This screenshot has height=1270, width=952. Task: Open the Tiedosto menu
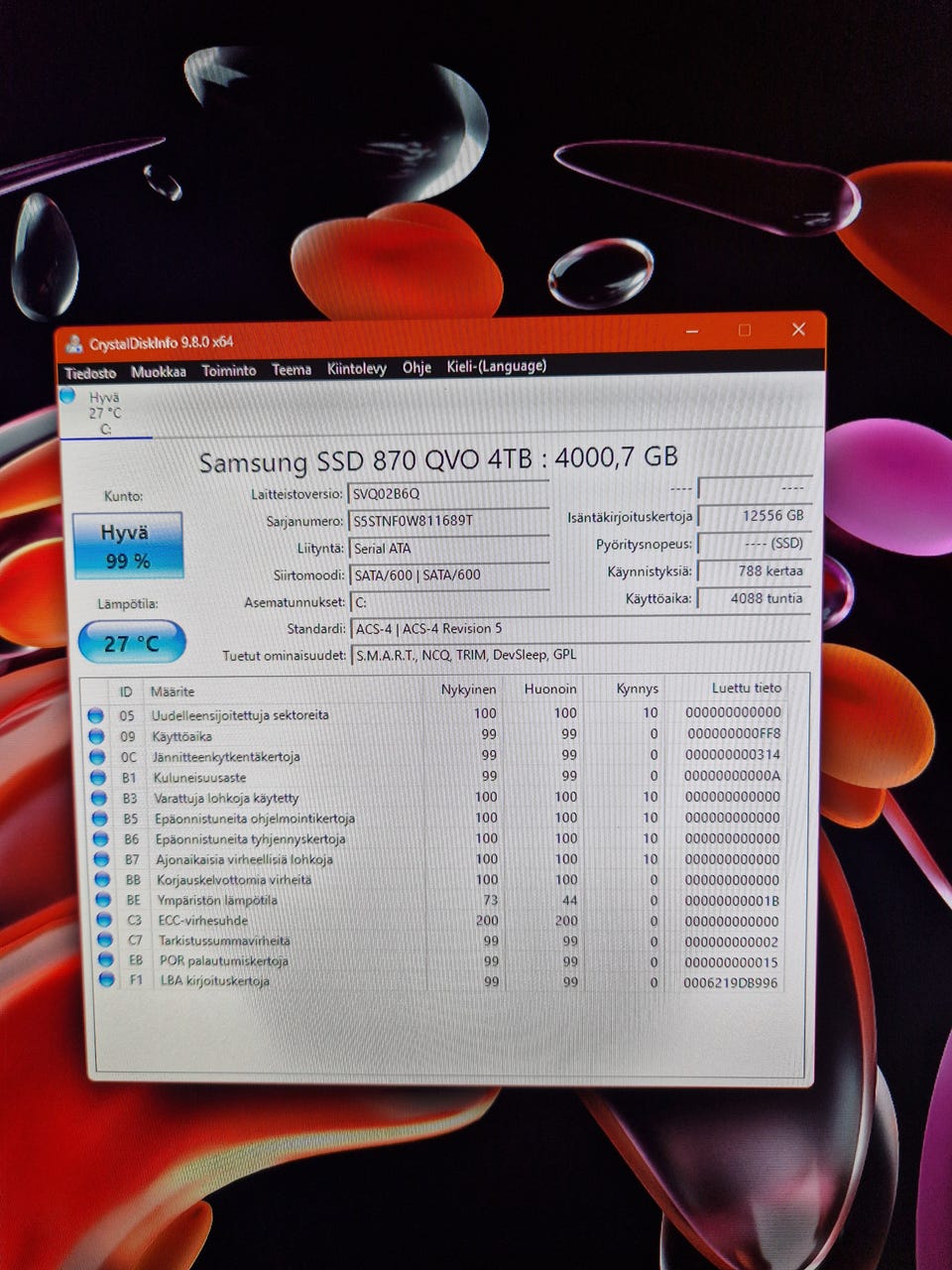90,373
